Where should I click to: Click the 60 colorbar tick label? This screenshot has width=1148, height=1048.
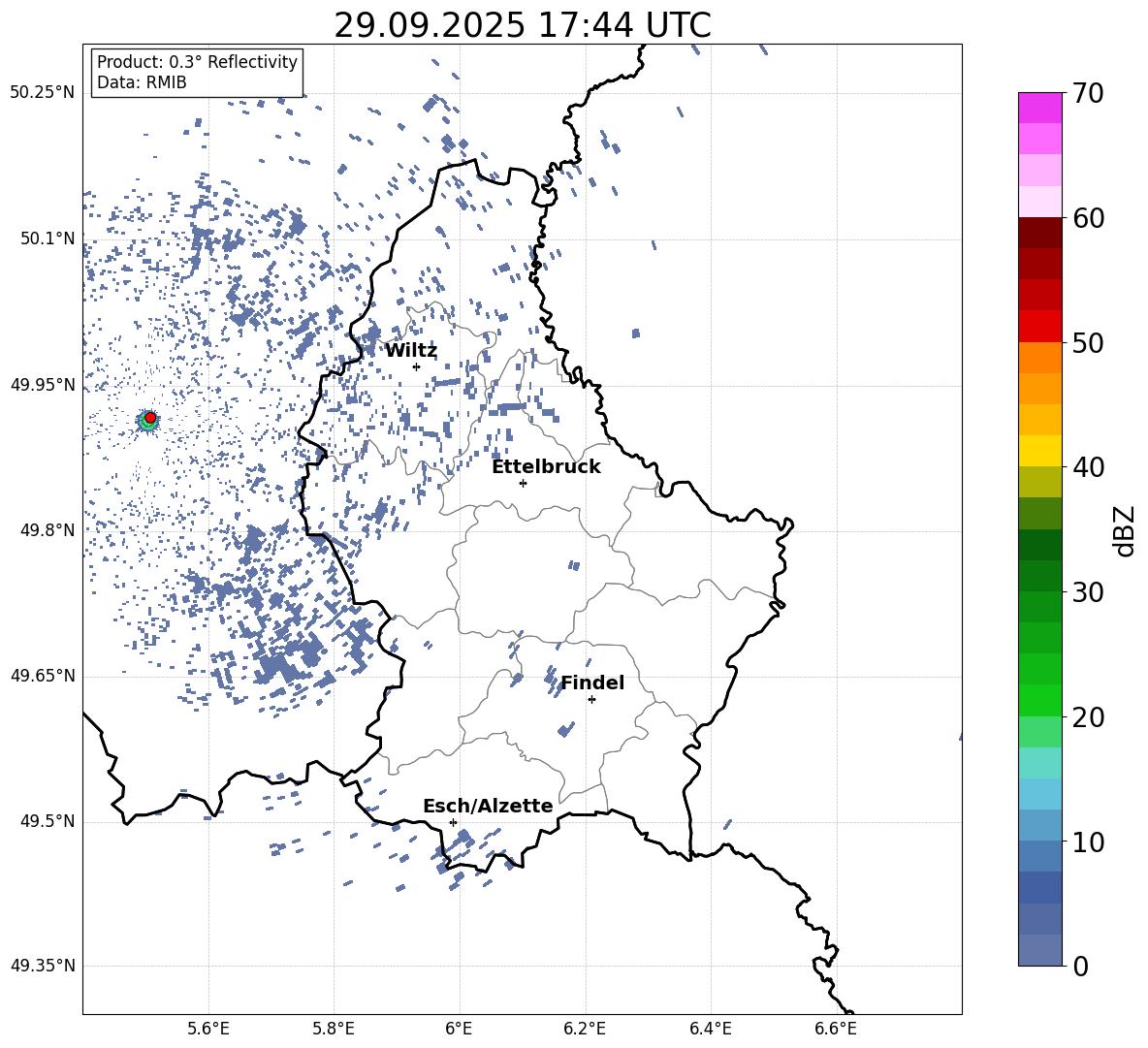coord(1088,218)
